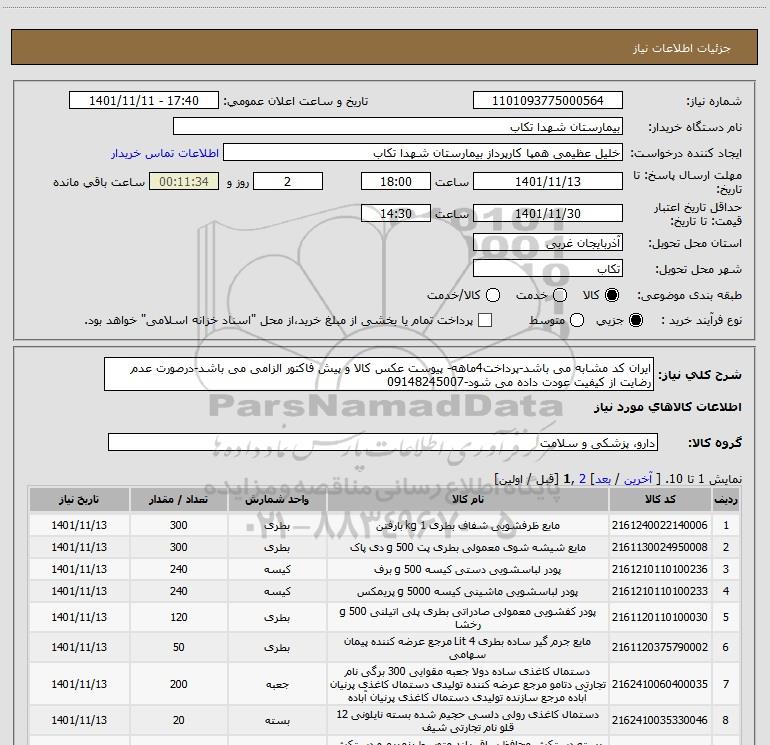Click the days remaining field showing 2

[x=288, y=181]
